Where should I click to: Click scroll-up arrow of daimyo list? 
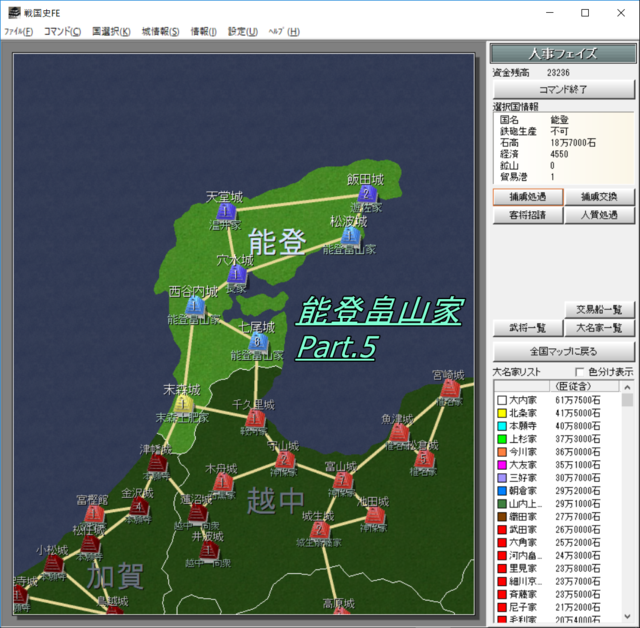(627, 387)
